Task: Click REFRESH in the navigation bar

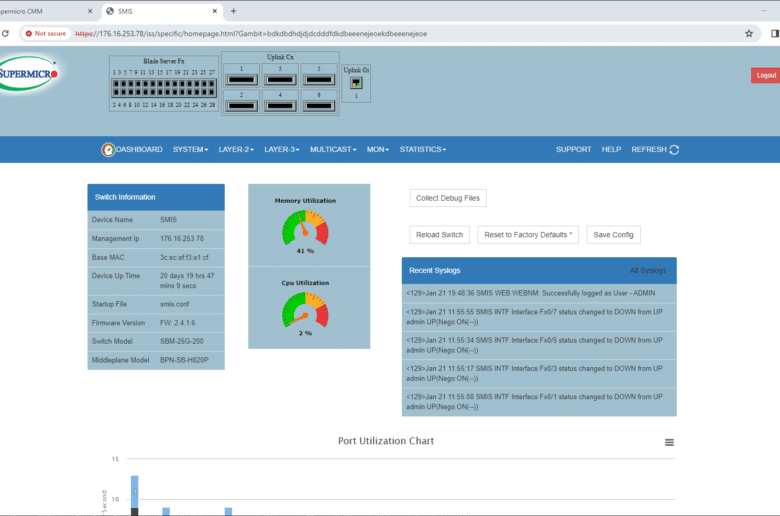Action: 649,149
